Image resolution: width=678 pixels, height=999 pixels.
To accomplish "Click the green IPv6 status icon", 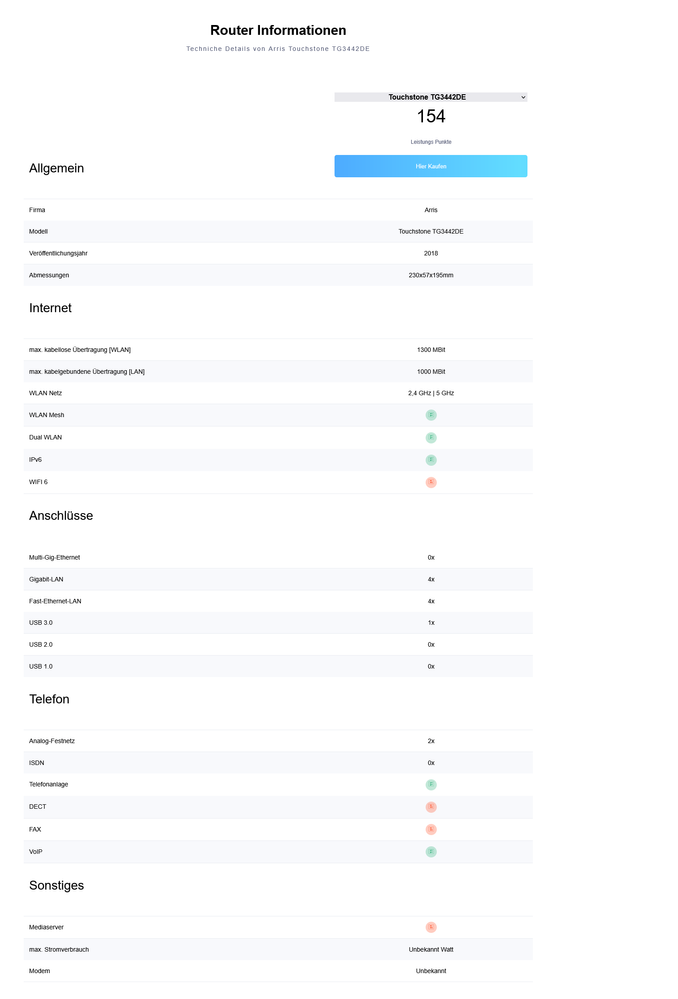I will (431, 459).
